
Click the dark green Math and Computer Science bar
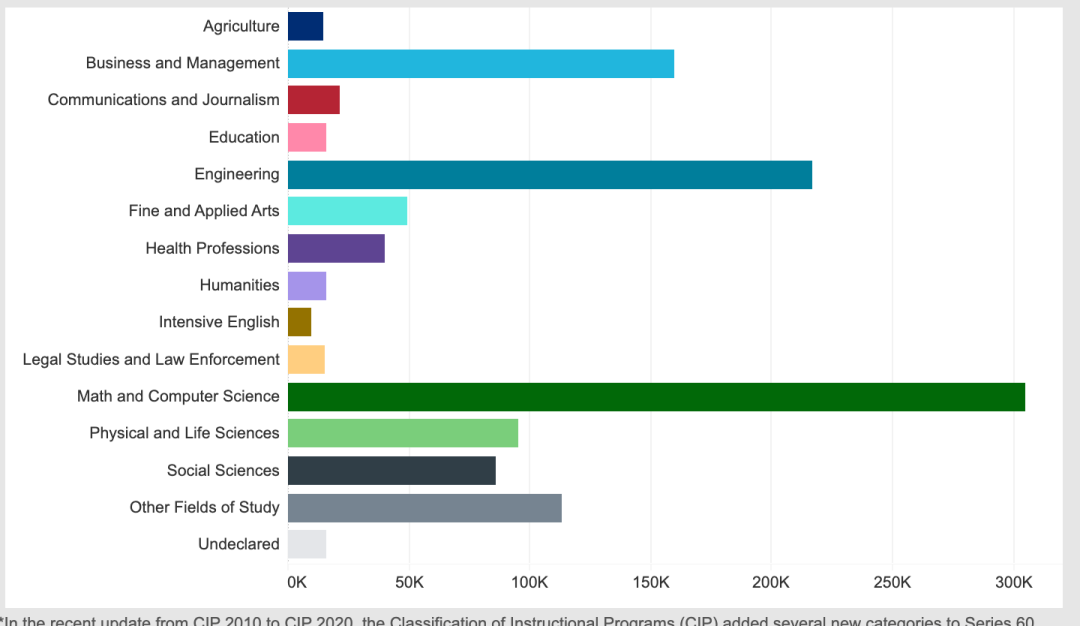(656, 397)
